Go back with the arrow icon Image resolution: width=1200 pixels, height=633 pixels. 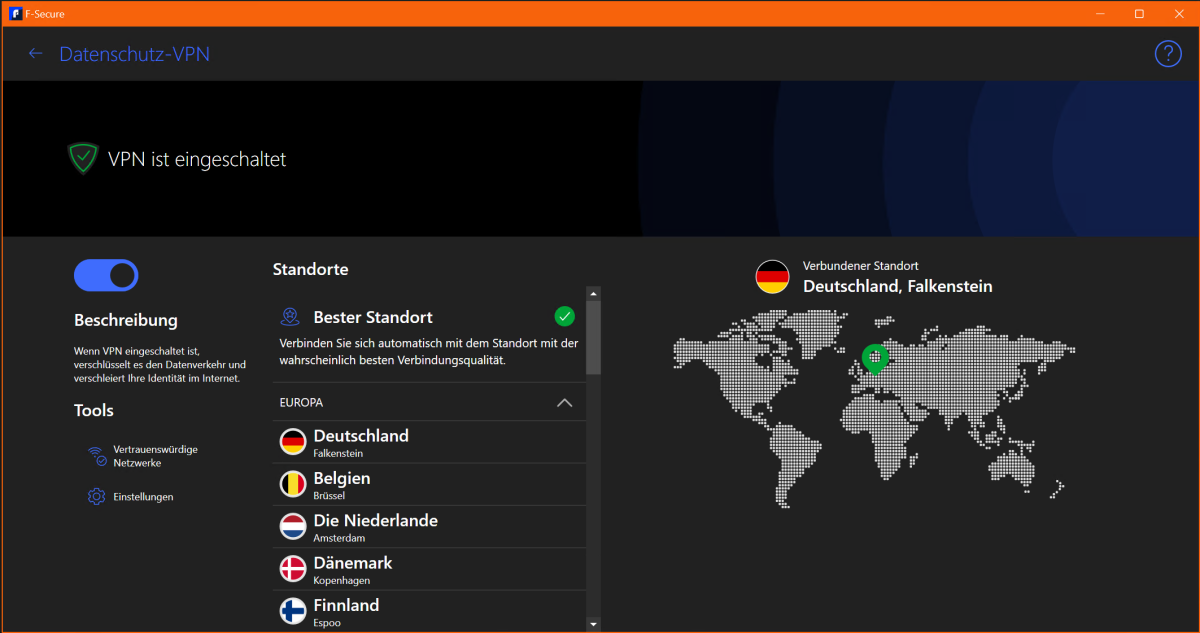click(x=36, y=54)
